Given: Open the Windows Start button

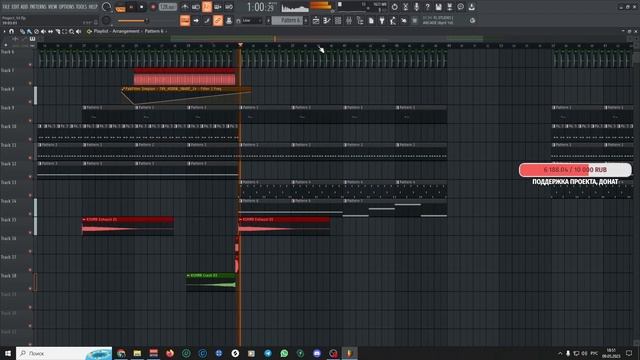Looking at the screenshot, I should pos(8,353).
